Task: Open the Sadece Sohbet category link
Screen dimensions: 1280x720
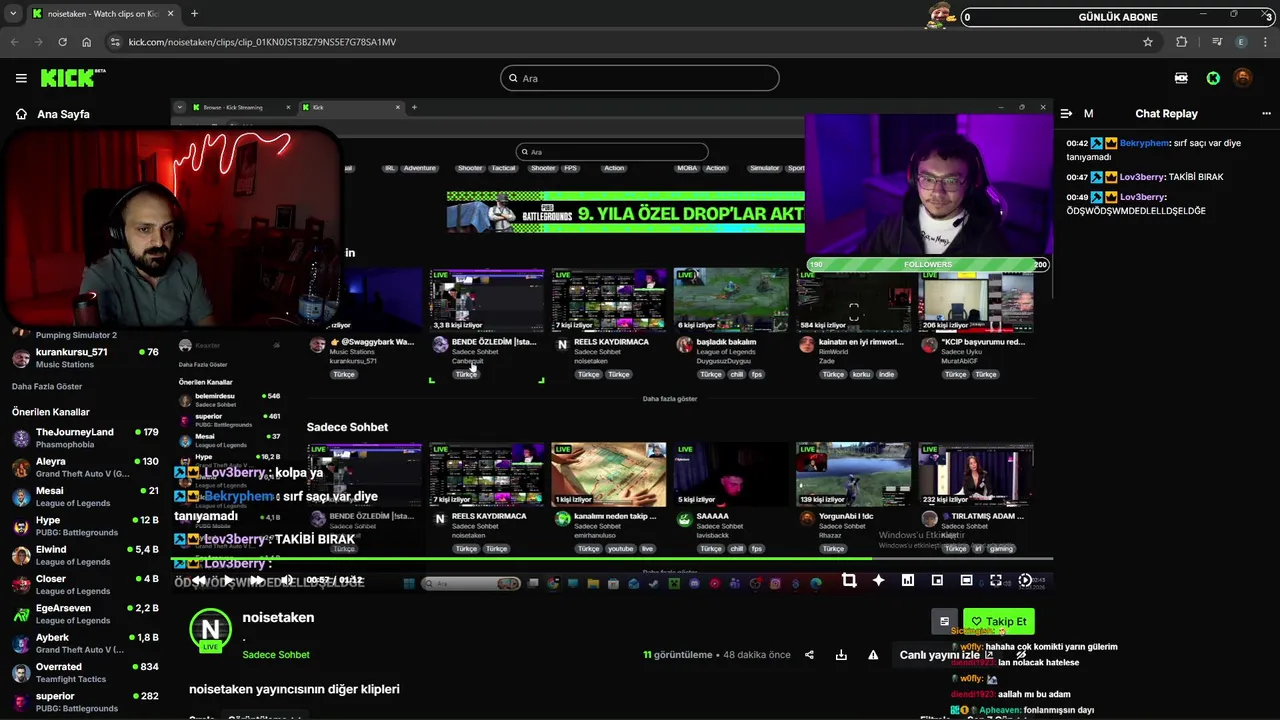Action: tap(276, 655)
